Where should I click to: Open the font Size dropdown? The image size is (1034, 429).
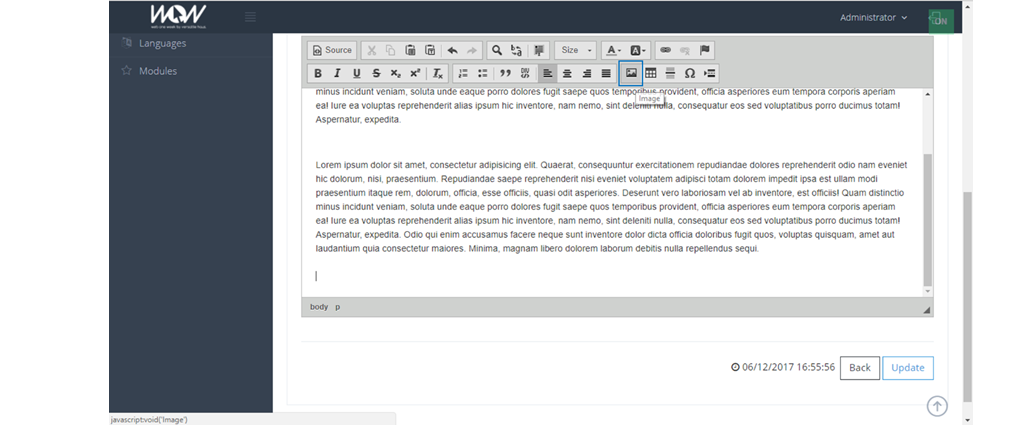(x=576, y=50)
